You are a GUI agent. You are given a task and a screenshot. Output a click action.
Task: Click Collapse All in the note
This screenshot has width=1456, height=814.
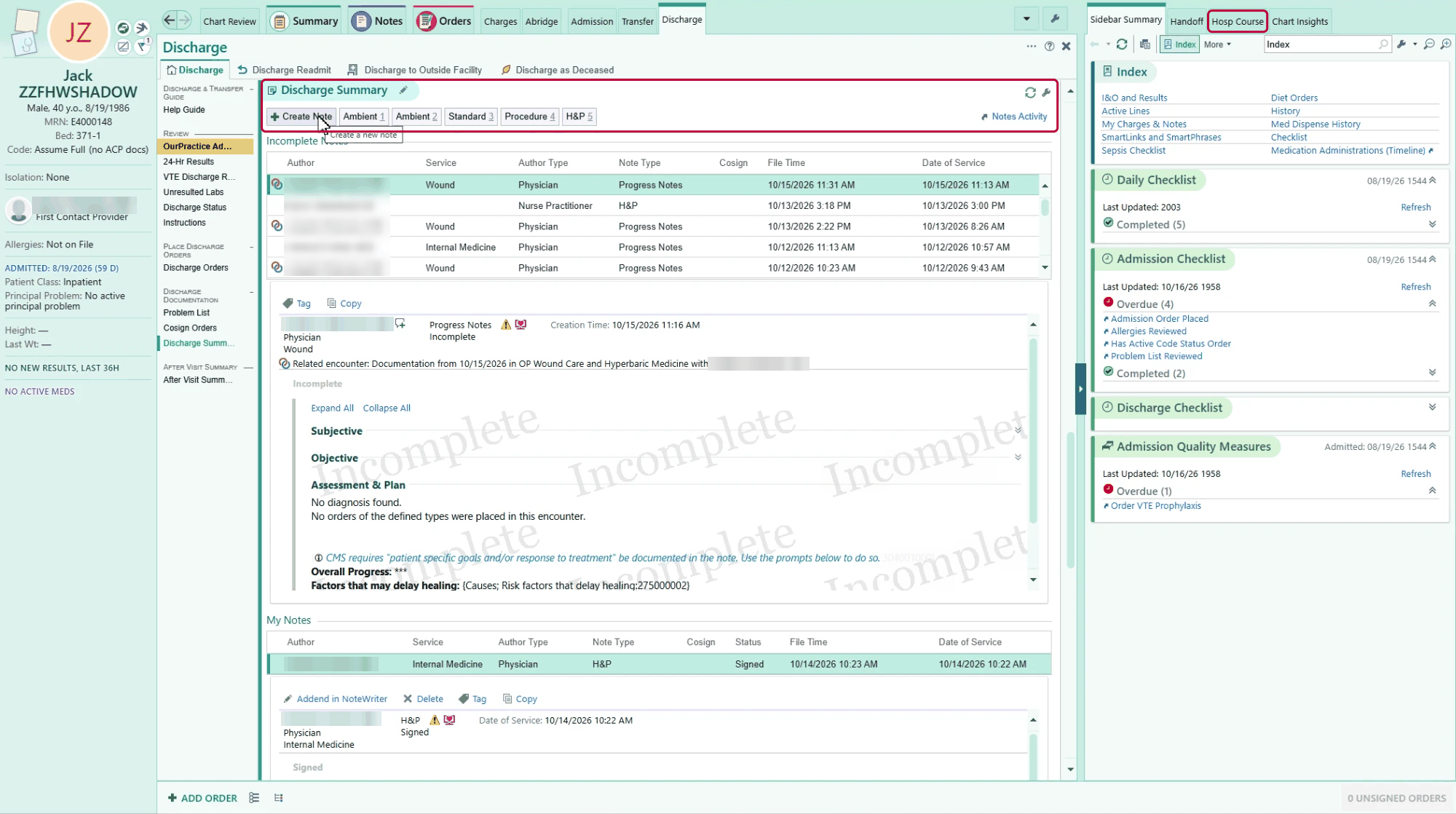387,408
